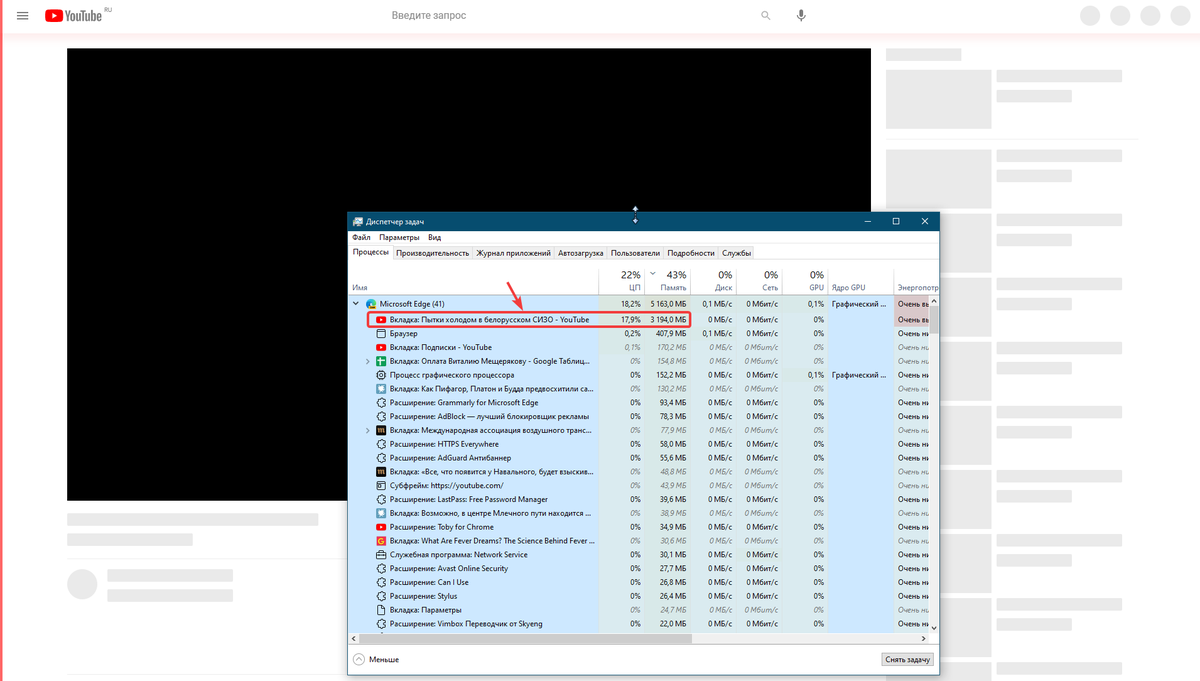The image size is (1200, 681).
Task: Click puzzle icon of LastPass extension
Action: (381, 499)
